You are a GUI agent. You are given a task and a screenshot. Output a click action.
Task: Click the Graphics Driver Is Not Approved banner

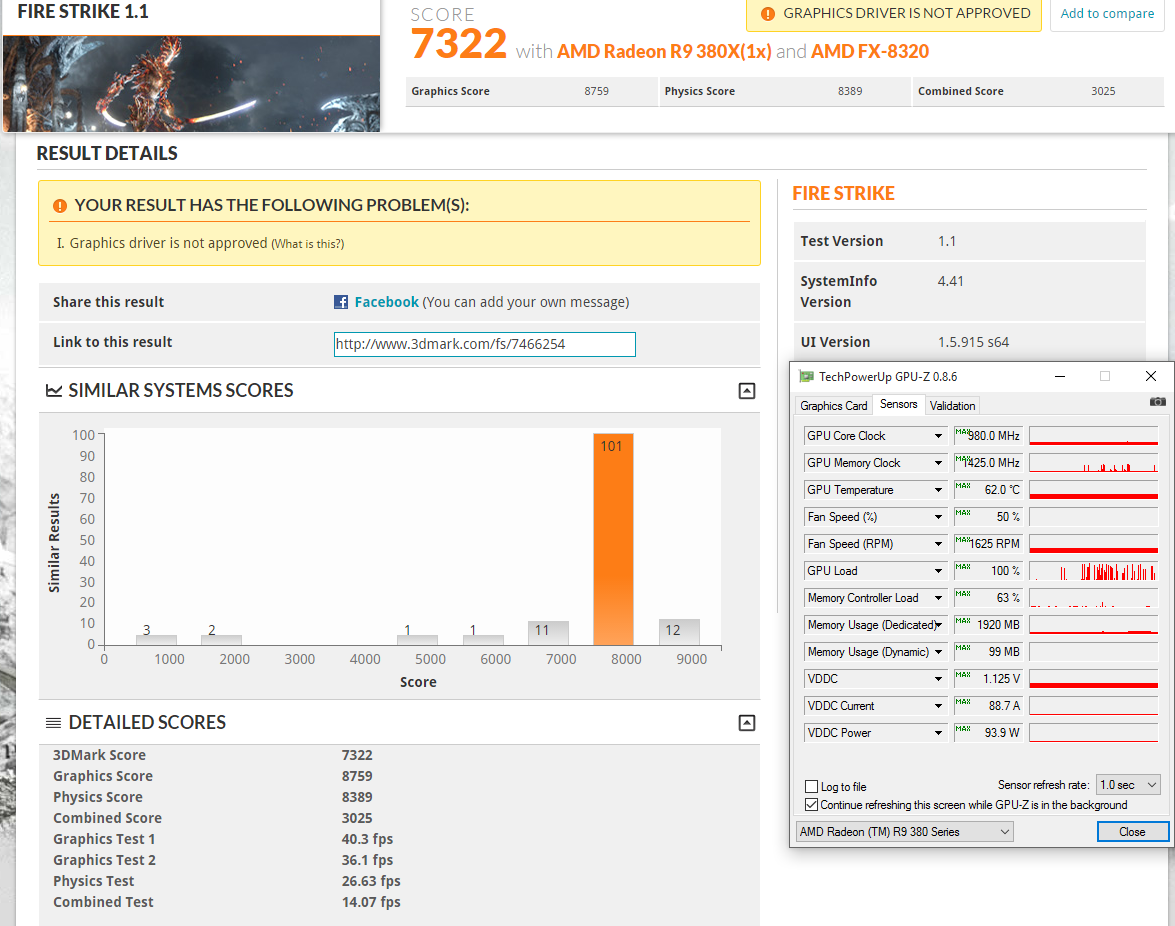(x=893, y=14)
